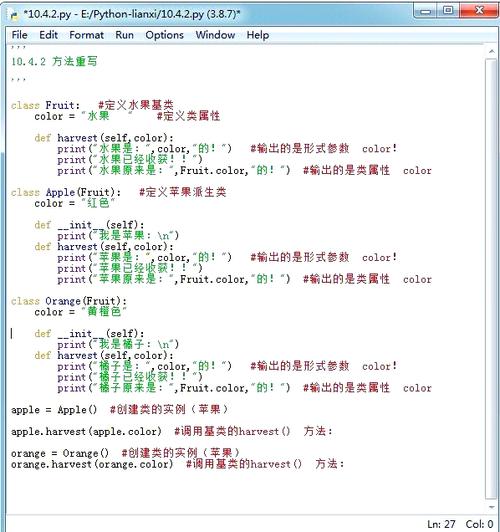Click the 'Ln: 27' status bar indicator

pyautogui.click(x=441, y=524)
